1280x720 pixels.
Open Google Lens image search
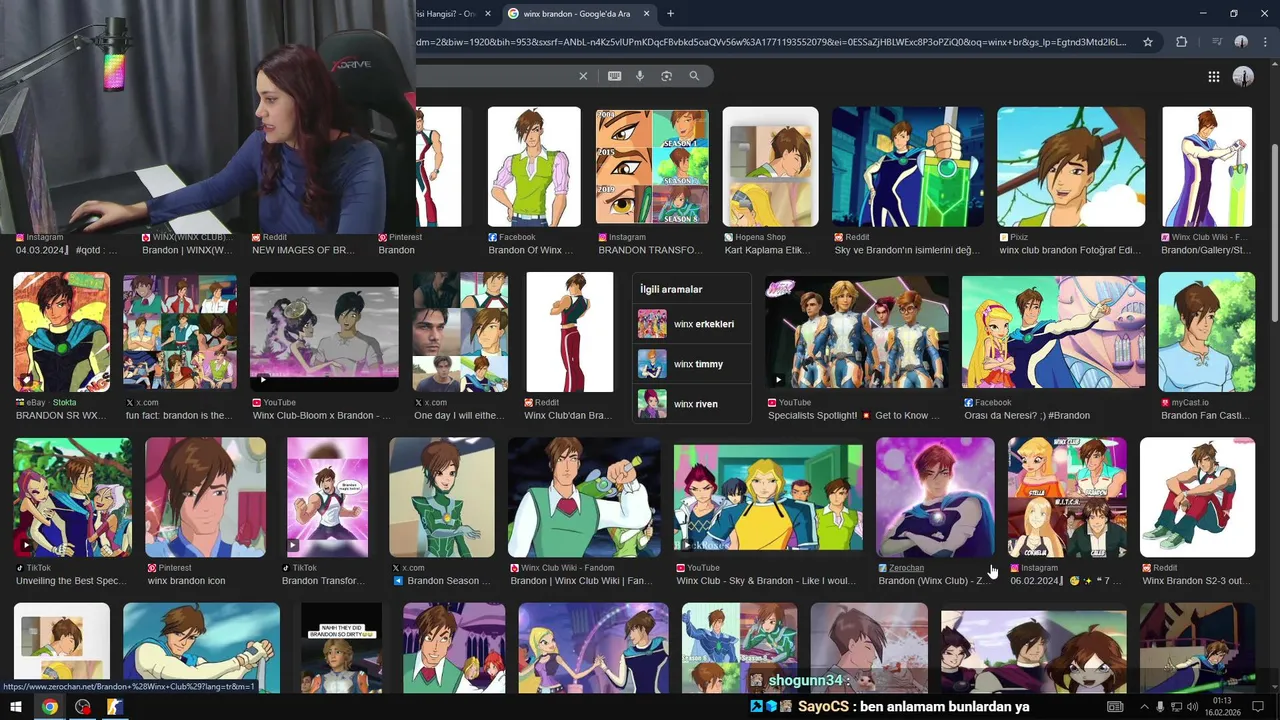(666, 76)
